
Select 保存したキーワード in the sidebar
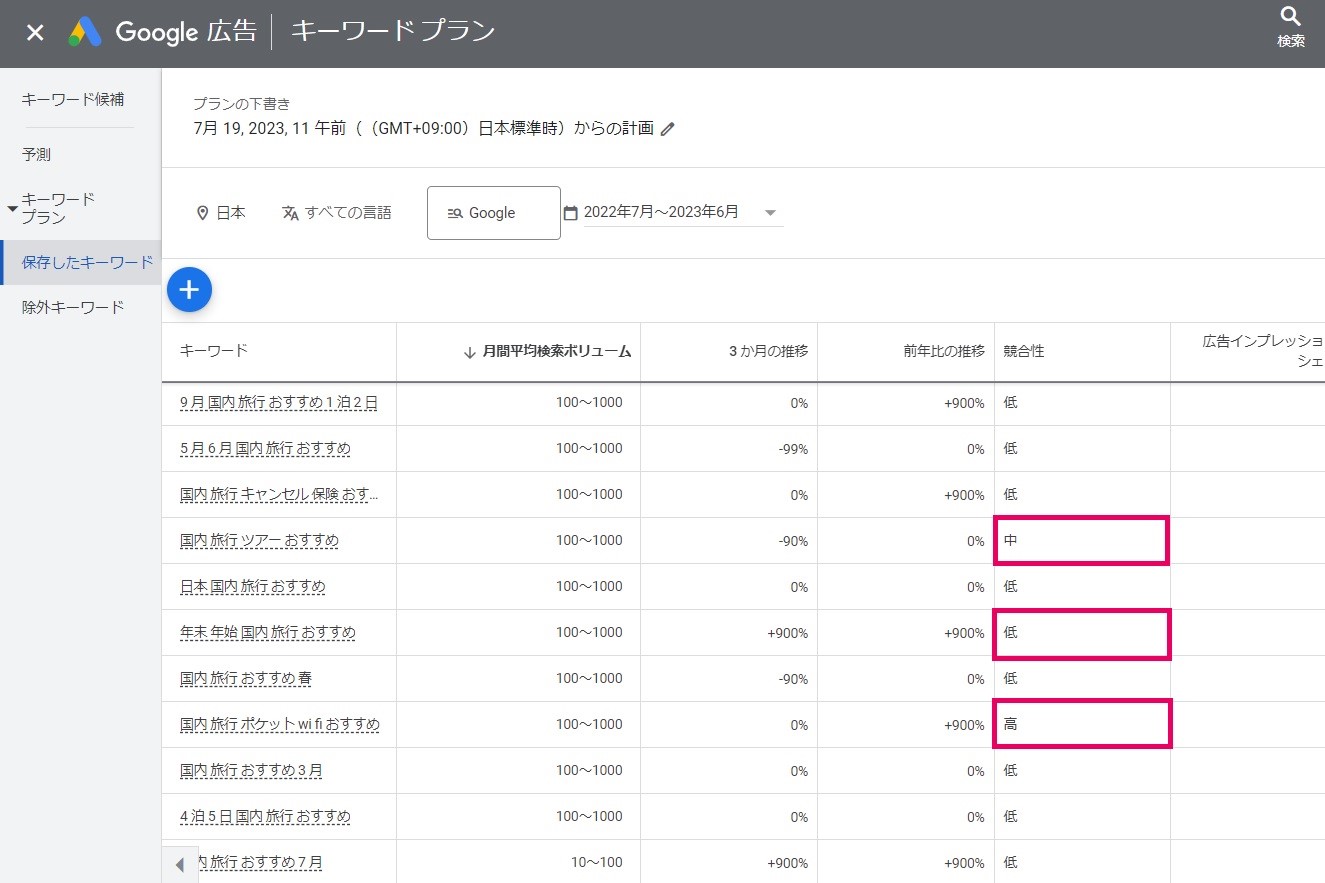point(81,262)
